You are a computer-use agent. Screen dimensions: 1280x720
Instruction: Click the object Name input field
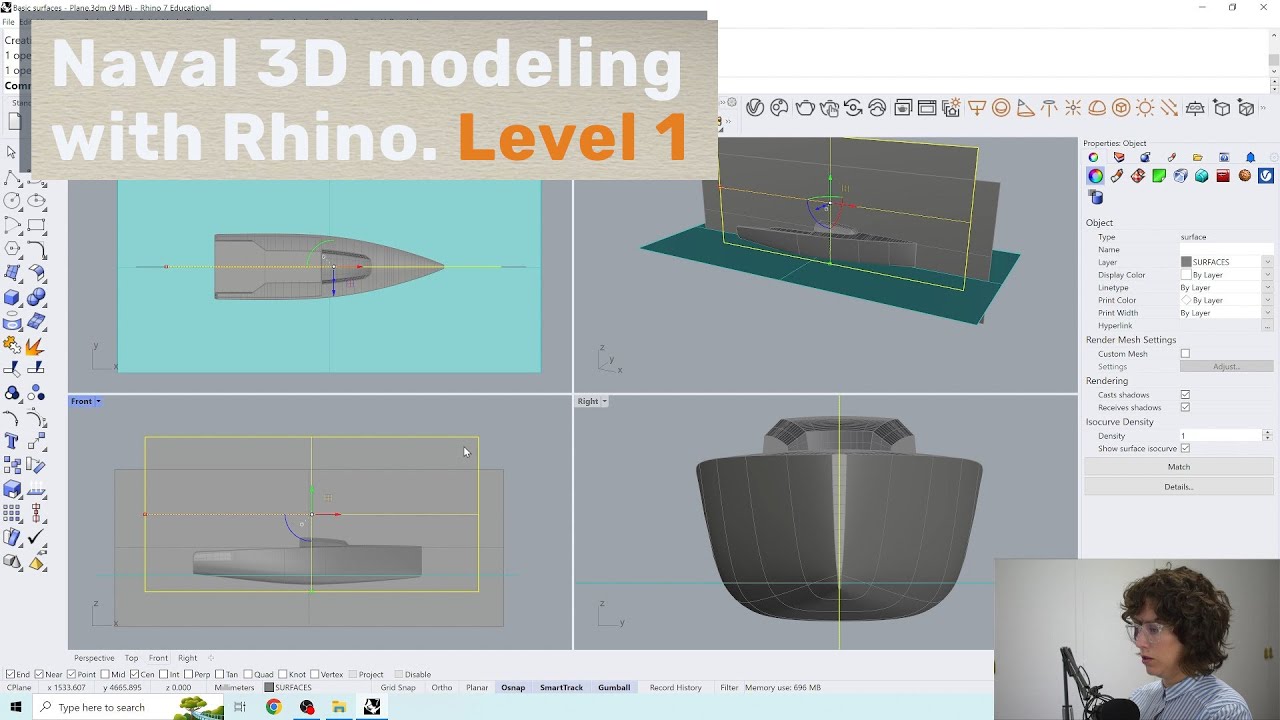1226,249
